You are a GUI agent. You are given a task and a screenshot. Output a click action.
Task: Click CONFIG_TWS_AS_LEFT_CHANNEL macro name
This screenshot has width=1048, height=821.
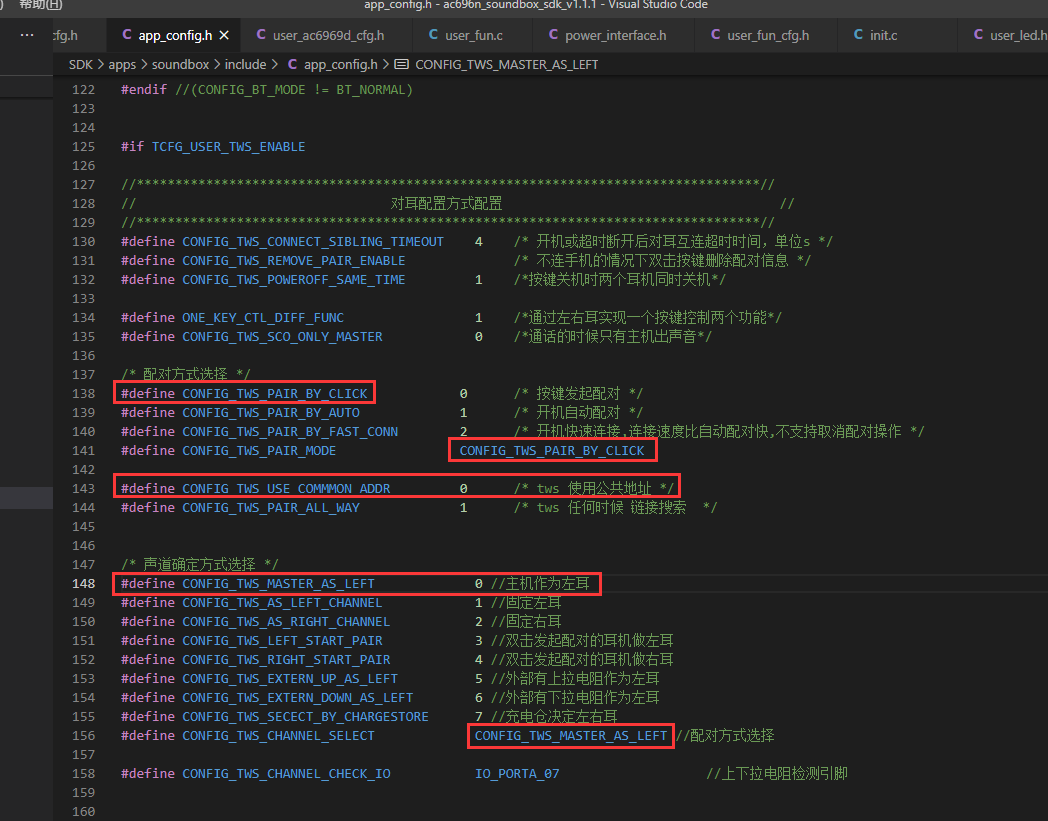(283, 603)
